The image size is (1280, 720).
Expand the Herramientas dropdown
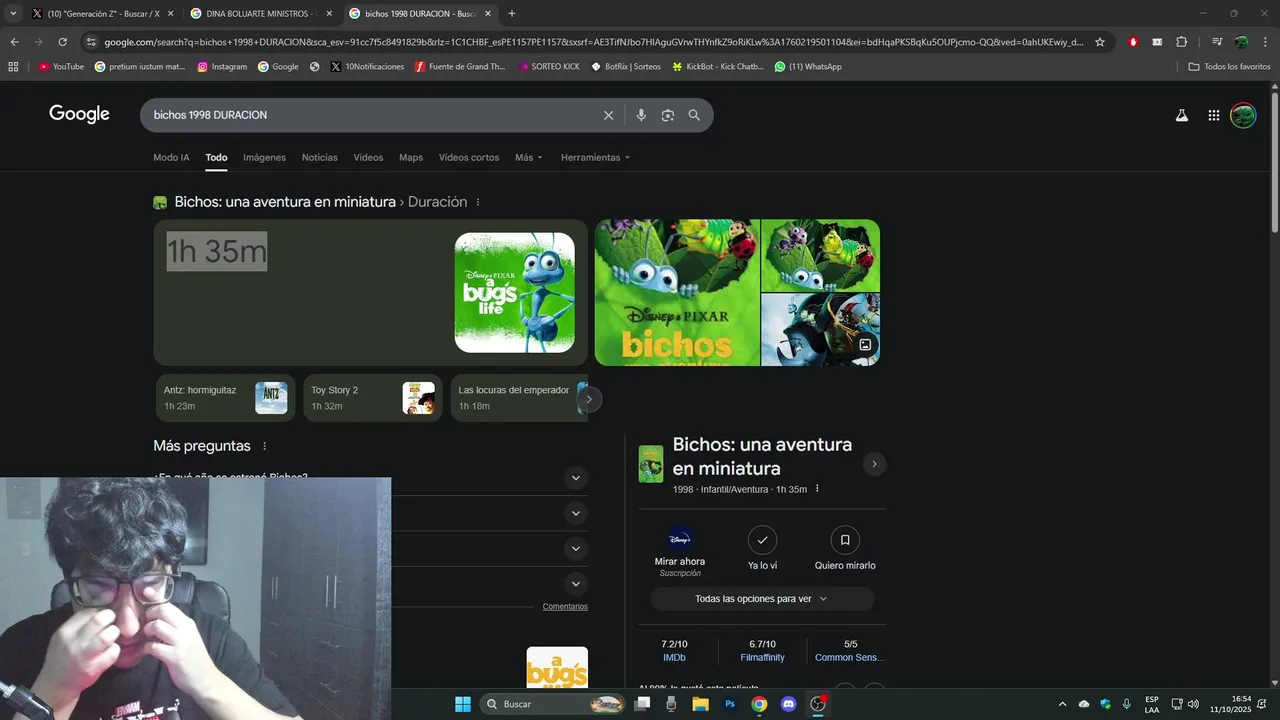(x=595, y=157)
